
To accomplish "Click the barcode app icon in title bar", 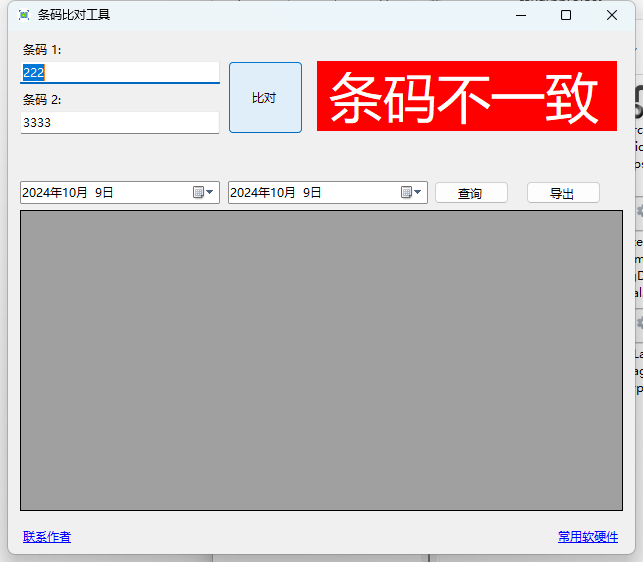I will (x=24, y=15).
